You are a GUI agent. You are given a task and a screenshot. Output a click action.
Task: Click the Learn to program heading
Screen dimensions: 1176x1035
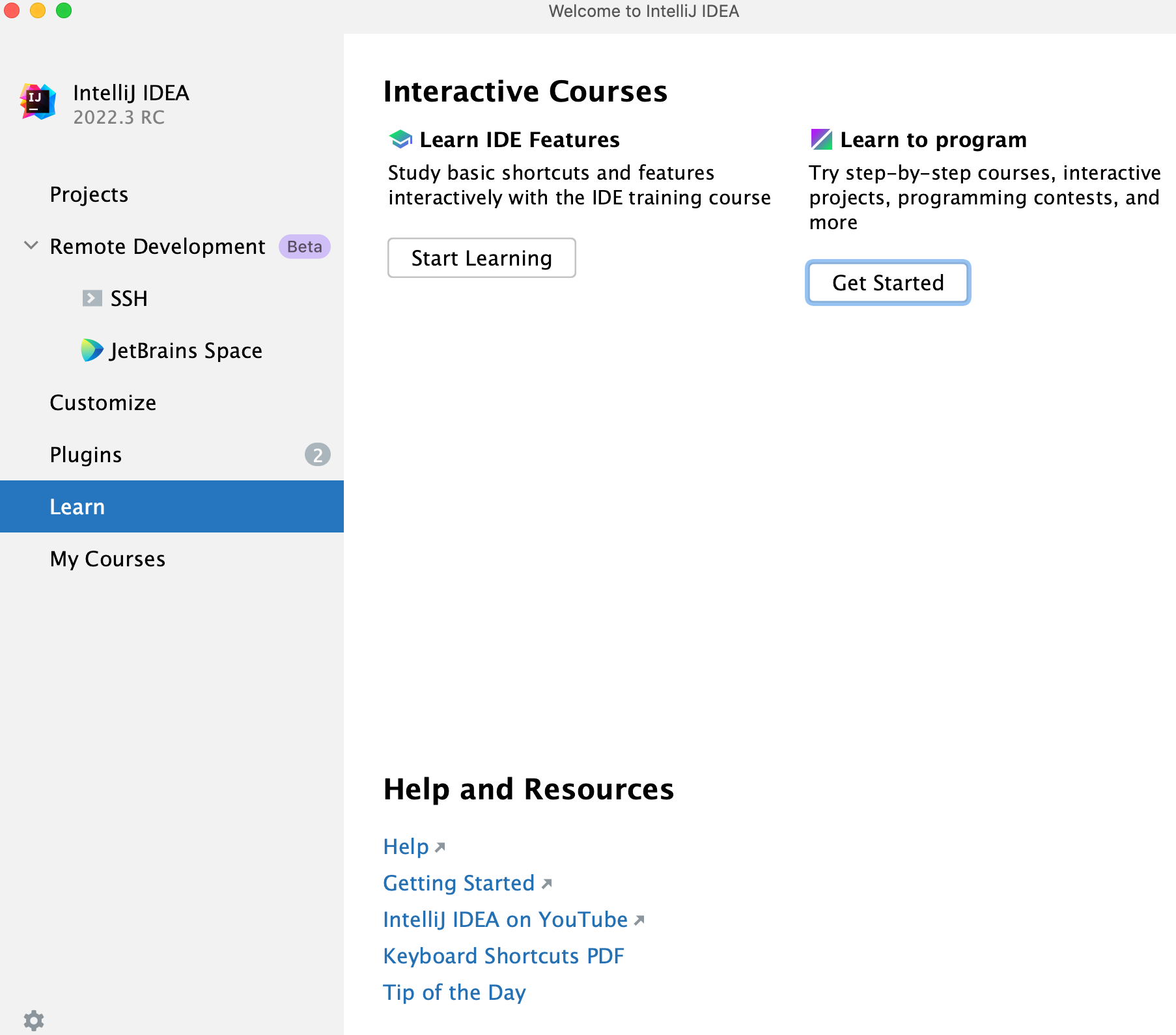point(933,139)
